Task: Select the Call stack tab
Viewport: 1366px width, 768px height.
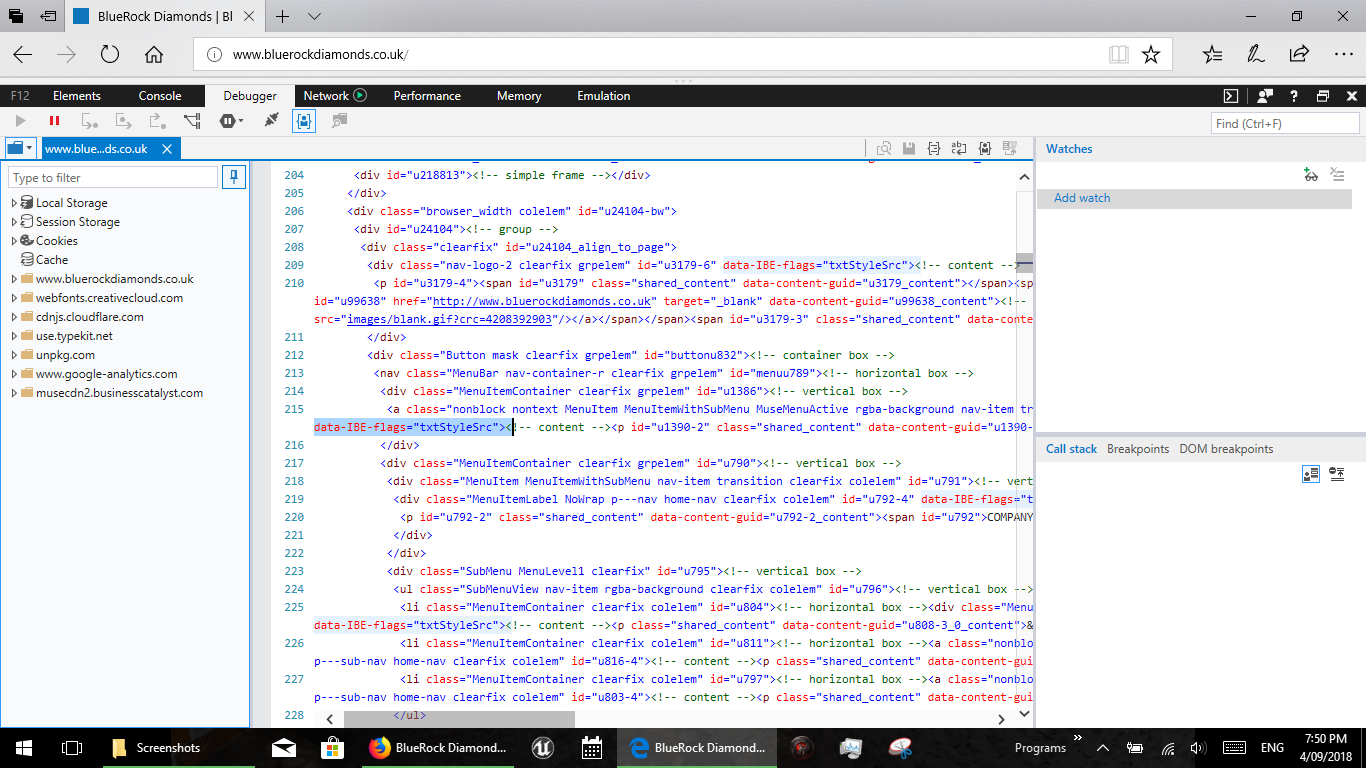Action: point(1071,449)
